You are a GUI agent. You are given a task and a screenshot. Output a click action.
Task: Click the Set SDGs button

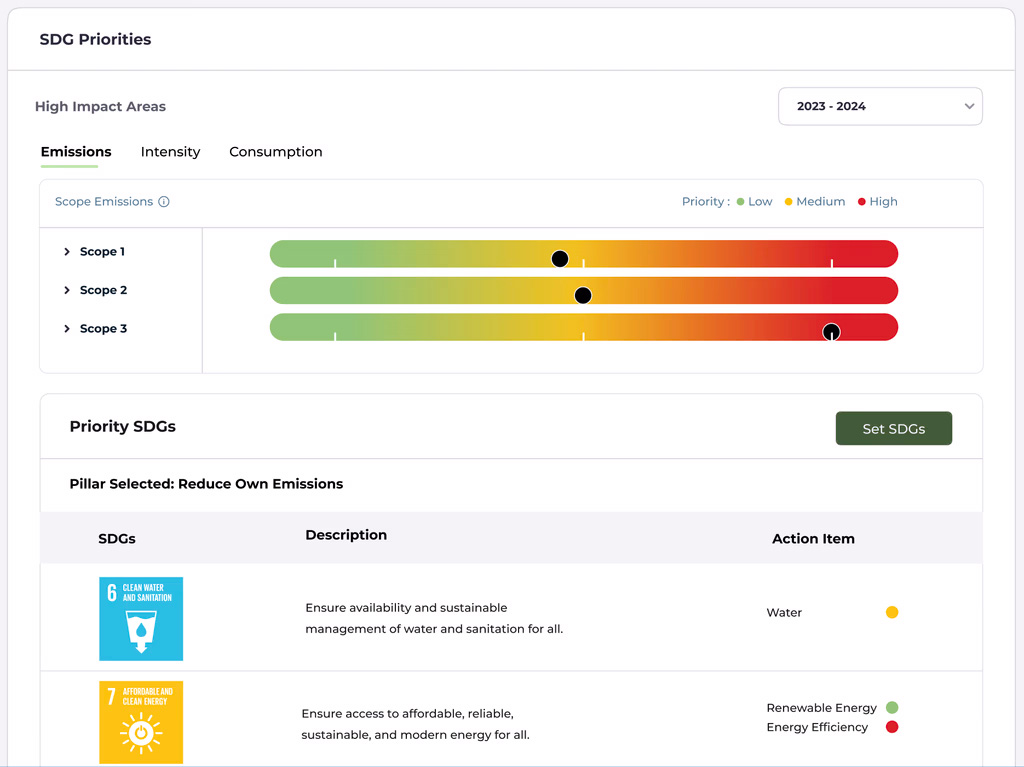pos(893,429)
